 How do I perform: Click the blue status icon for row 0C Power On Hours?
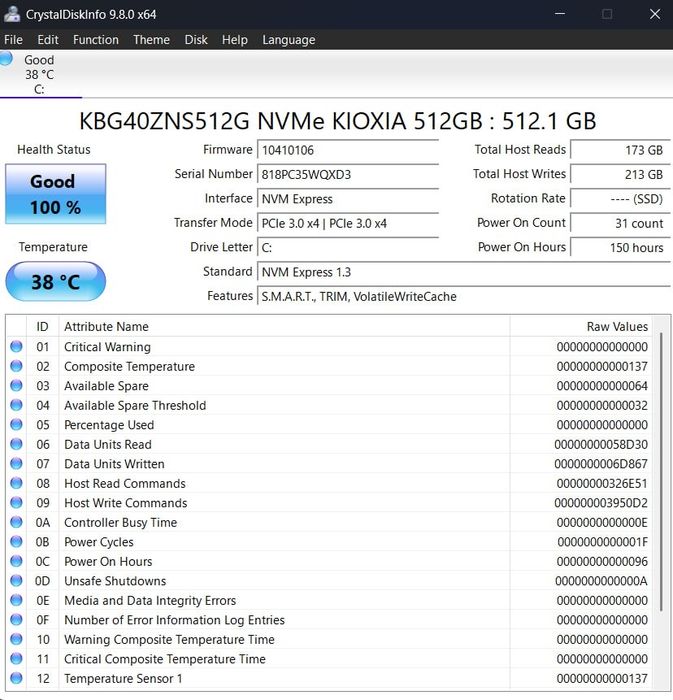[17, 561]
